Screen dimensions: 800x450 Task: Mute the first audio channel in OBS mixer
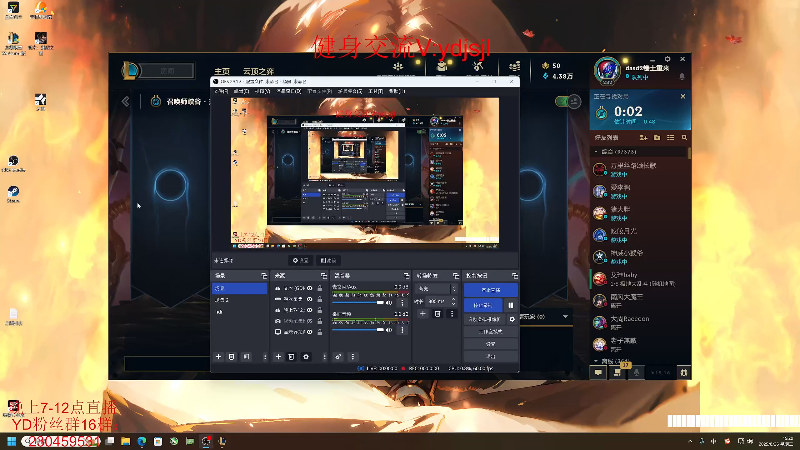coord(389,303)
